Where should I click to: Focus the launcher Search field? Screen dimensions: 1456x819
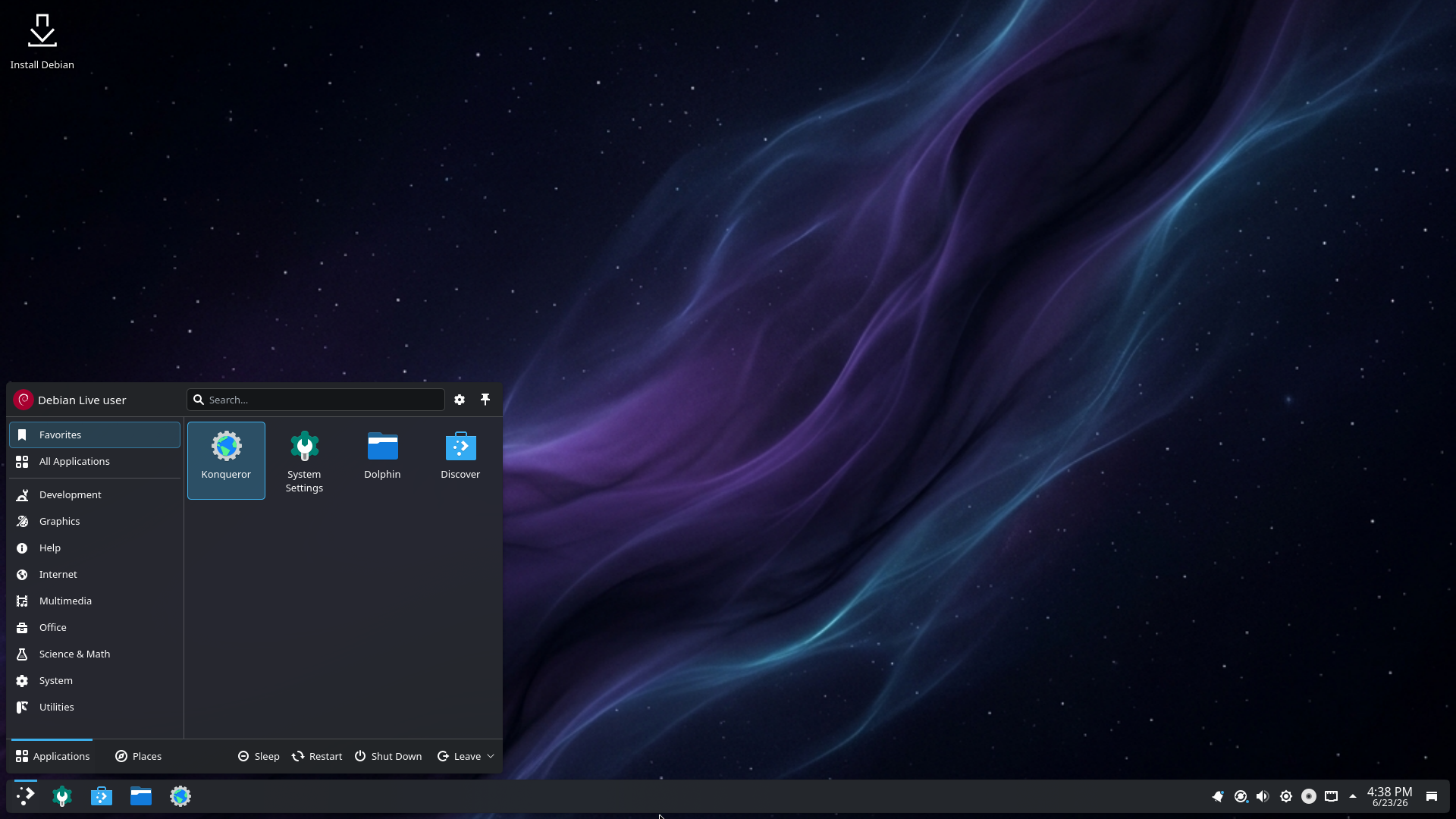[315, 400]
